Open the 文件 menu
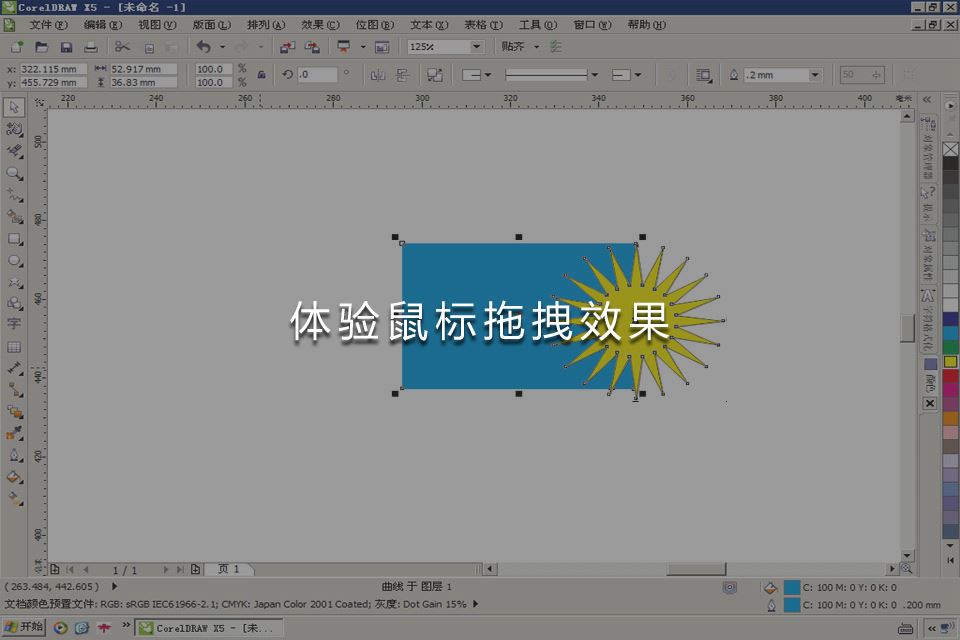 point(48,25)
